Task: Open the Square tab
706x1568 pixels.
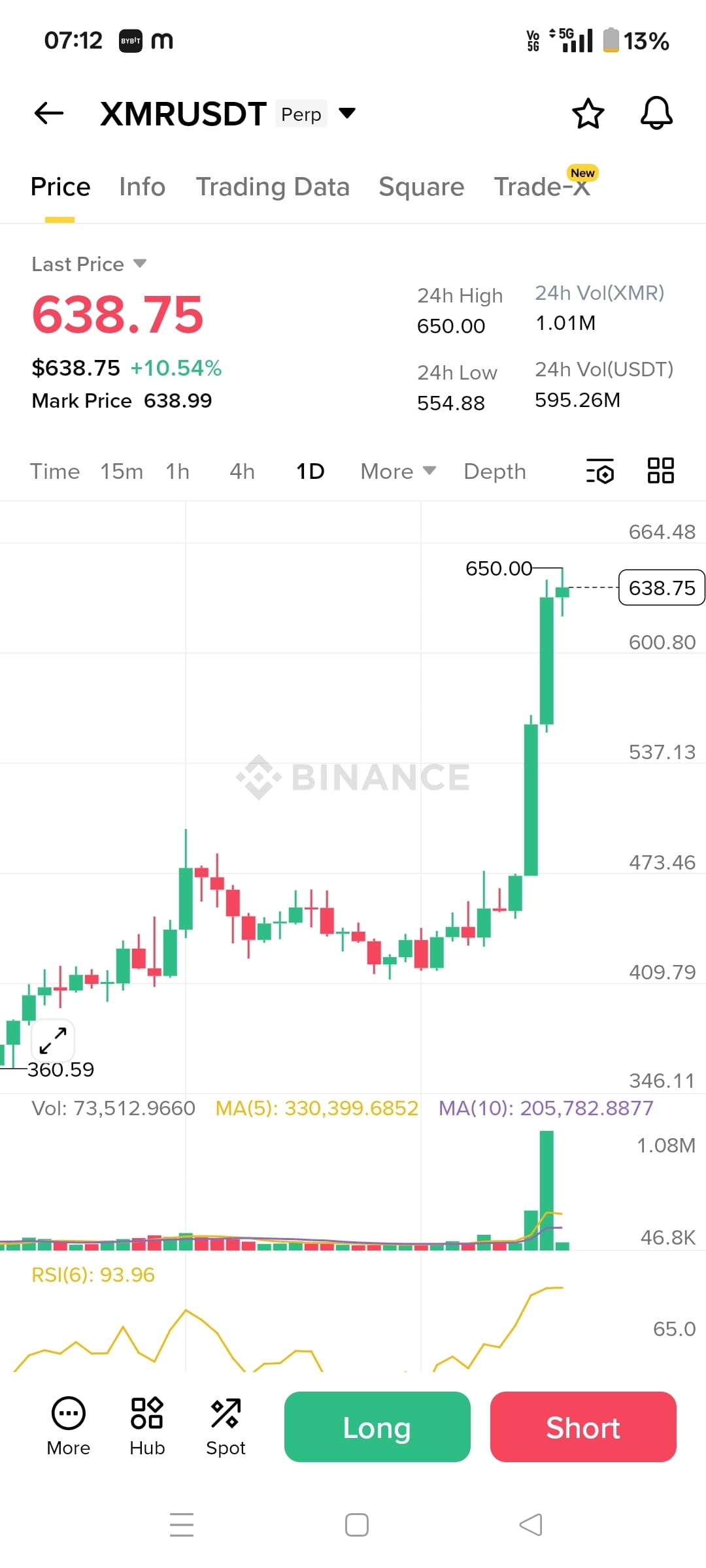Action: coord(422,187)
